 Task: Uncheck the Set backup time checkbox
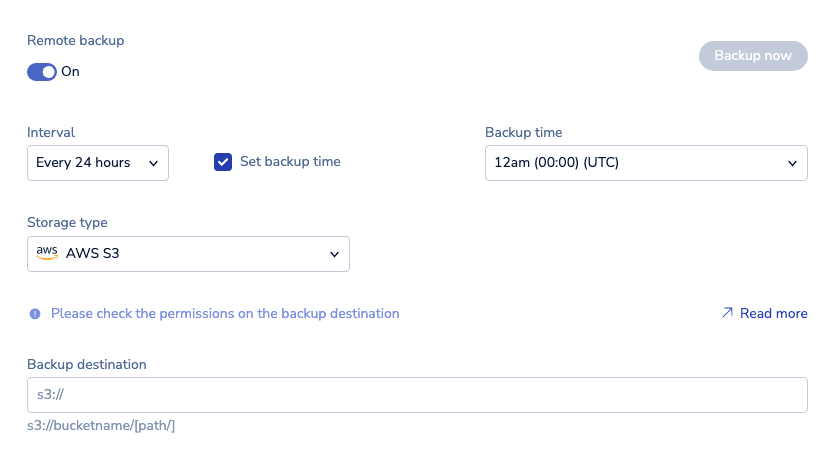223,162
